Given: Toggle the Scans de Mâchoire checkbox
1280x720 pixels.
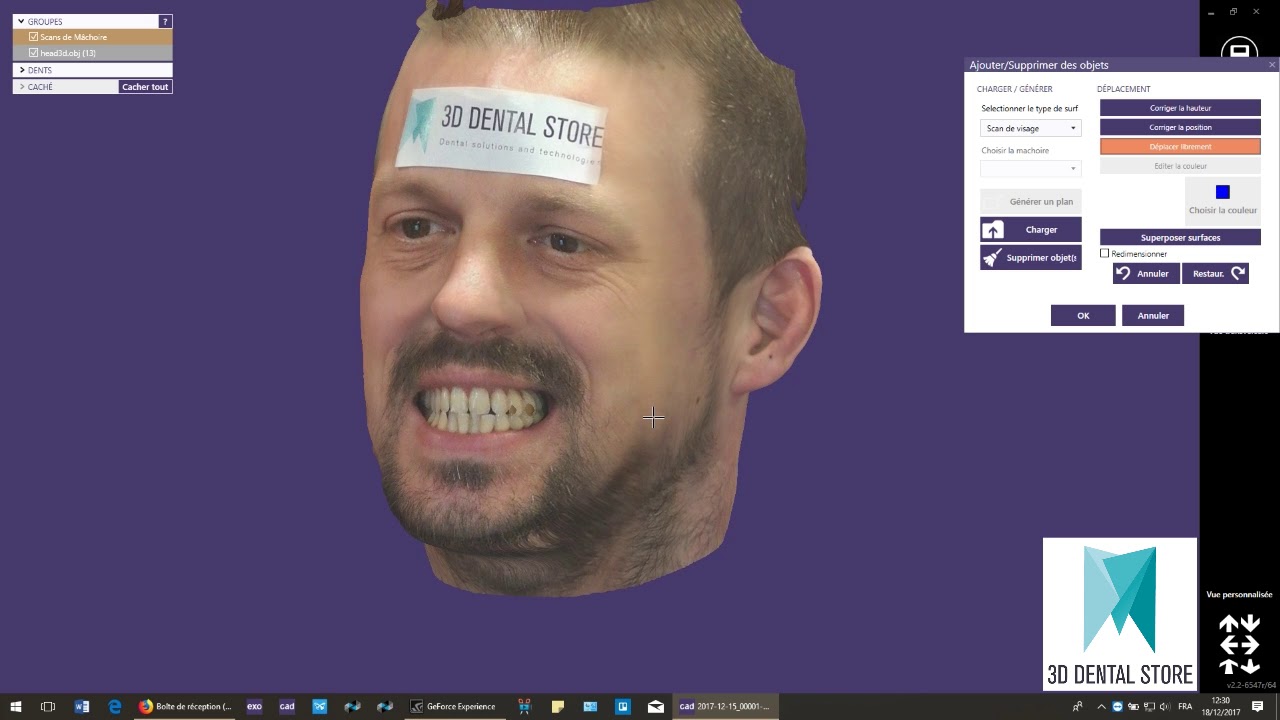Looking at the screenshot, I should [x=33, y=37].
